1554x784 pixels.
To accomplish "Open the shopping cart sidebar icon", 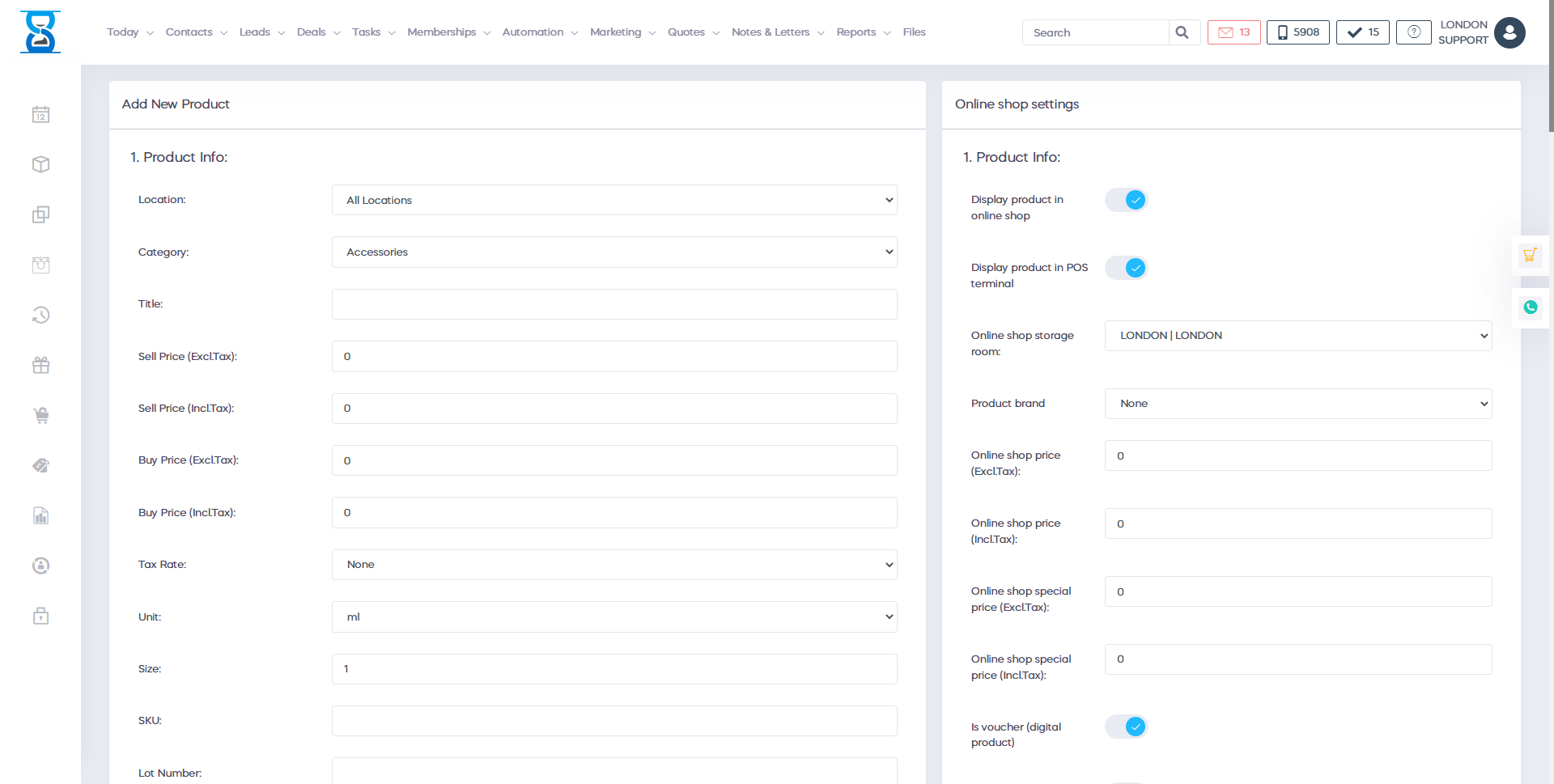I will (40, 416).
